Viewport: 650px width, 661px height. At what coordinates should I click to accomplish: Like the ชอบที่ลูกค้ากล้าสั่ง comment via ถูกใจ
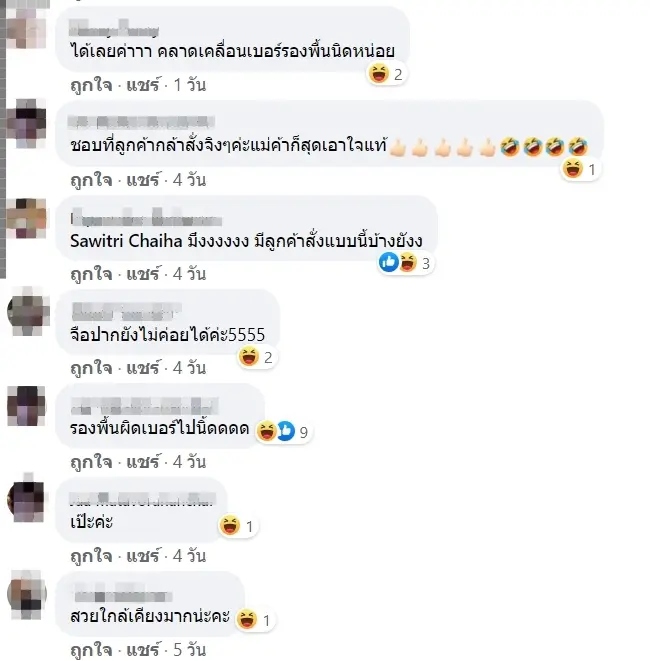(91, 180)
